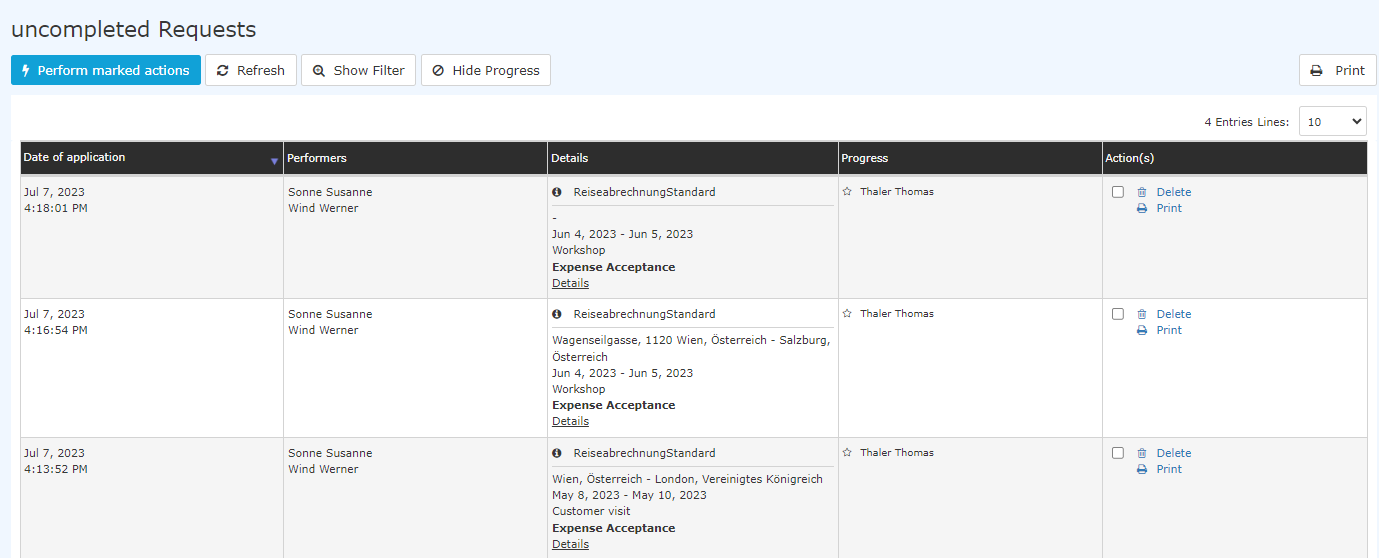Click star icon in second row progress

click(847, 313)
